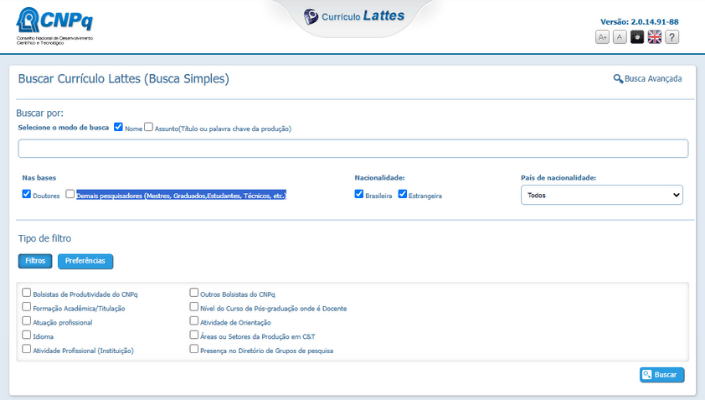Screen dimensions: 705x400
Task: Uncheck the Doutores checkbox
Action: 27,194
